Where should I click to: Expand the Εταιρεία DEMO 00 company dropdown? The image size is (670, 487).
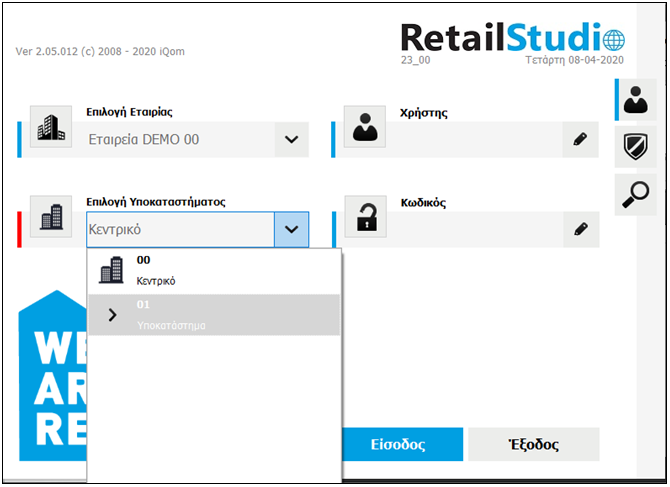tap(291, 140)
